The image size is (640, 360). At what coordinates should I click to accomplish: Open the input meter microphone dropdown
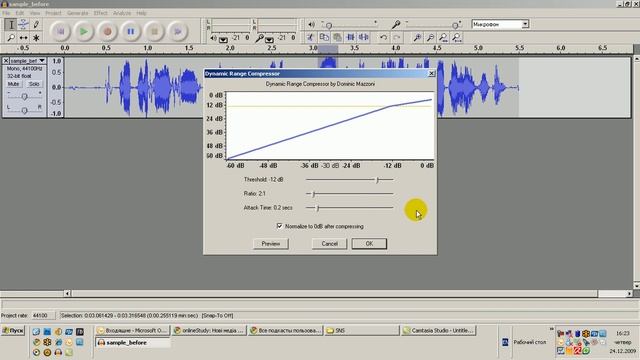click(269, 39)
